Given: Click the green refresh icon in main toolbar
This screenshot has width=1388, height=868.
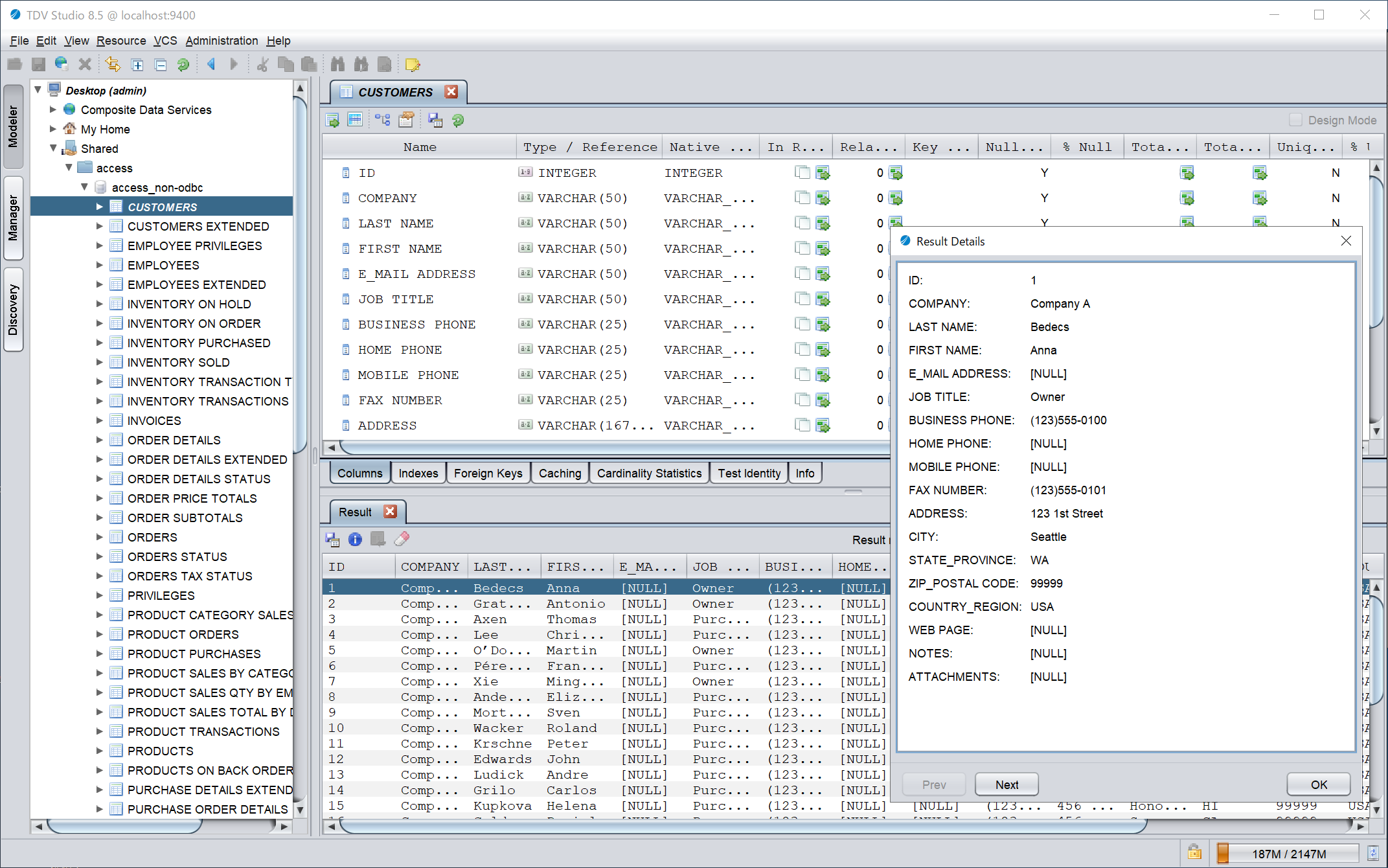Looking at the screenshot, I should tap(183, 64).
